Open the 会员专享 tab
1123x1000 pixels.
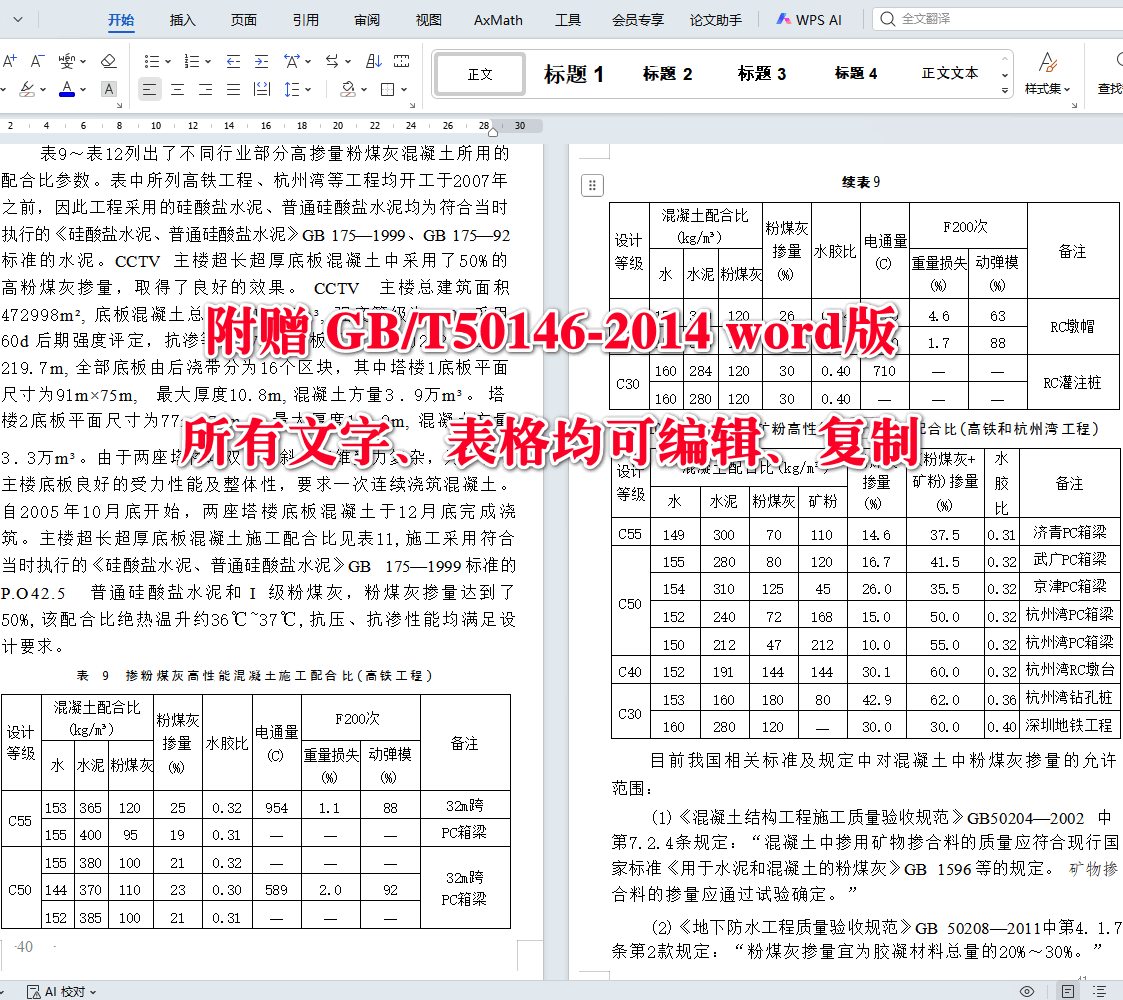(637, 20)
